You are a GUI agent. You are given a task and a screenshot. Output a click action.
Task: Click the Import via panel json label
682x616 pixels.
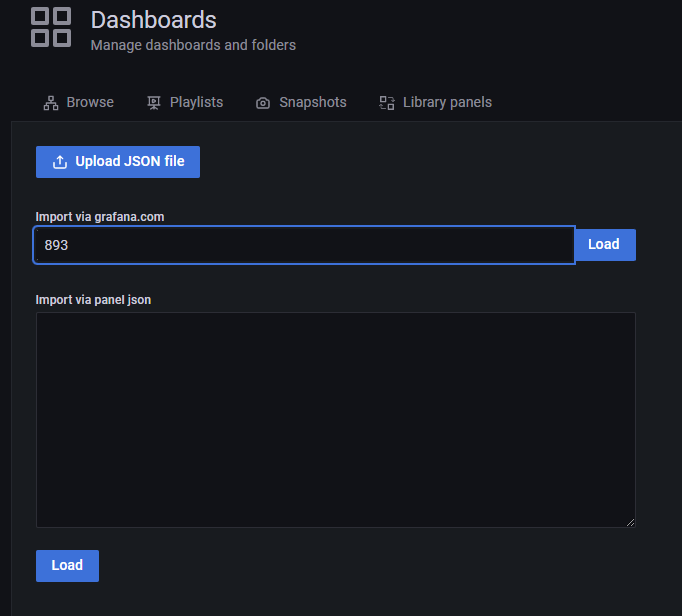click(94, 300)
